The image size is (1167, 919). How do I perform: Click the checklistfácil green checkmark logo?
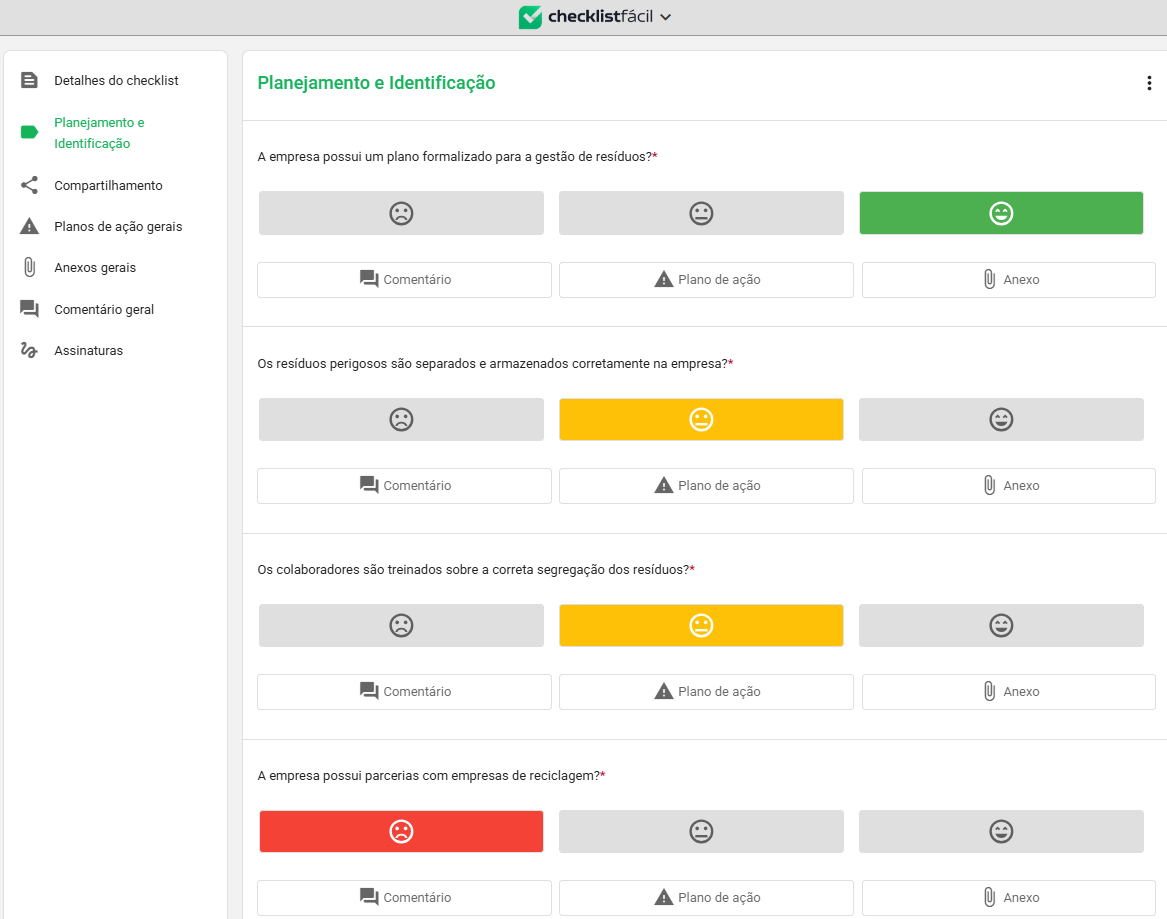click(x=531, y=17)
